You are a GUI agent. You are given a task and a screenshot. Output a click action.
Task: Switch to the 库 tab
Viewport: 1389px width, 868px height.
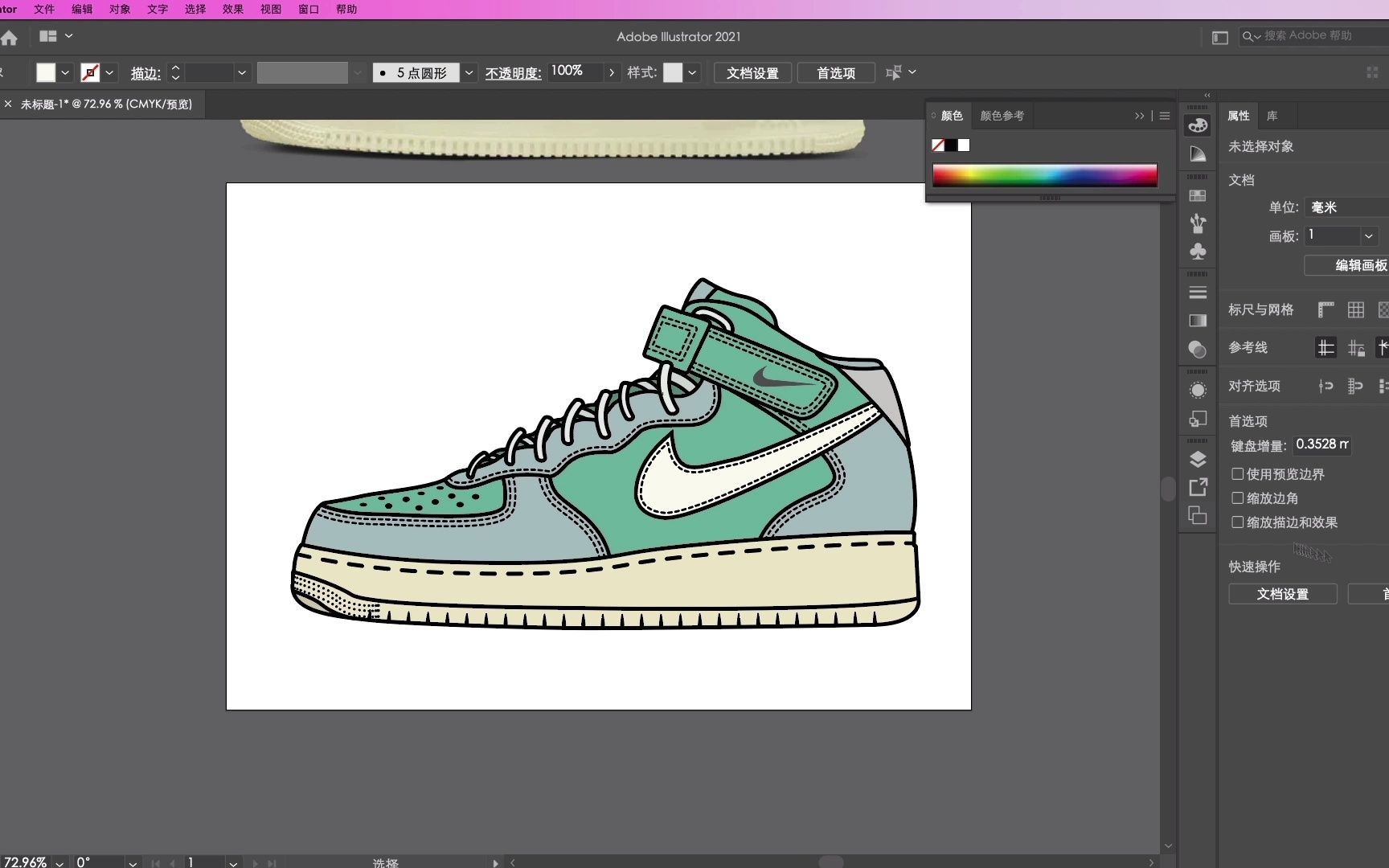[1272, 116]
